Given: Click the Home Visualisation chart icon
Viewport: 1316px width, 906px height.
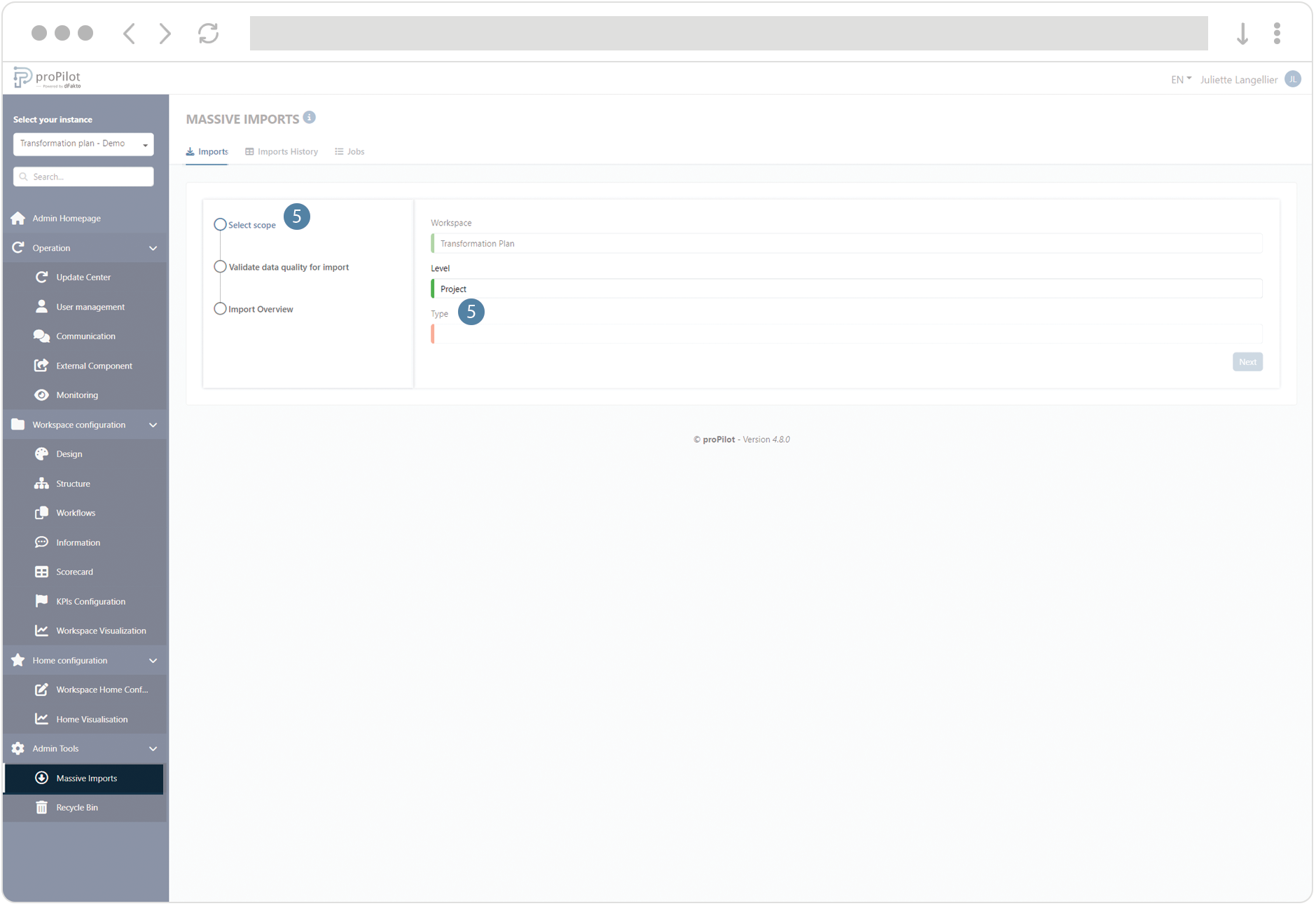Looking at the screenshot, I should (42, 719).
